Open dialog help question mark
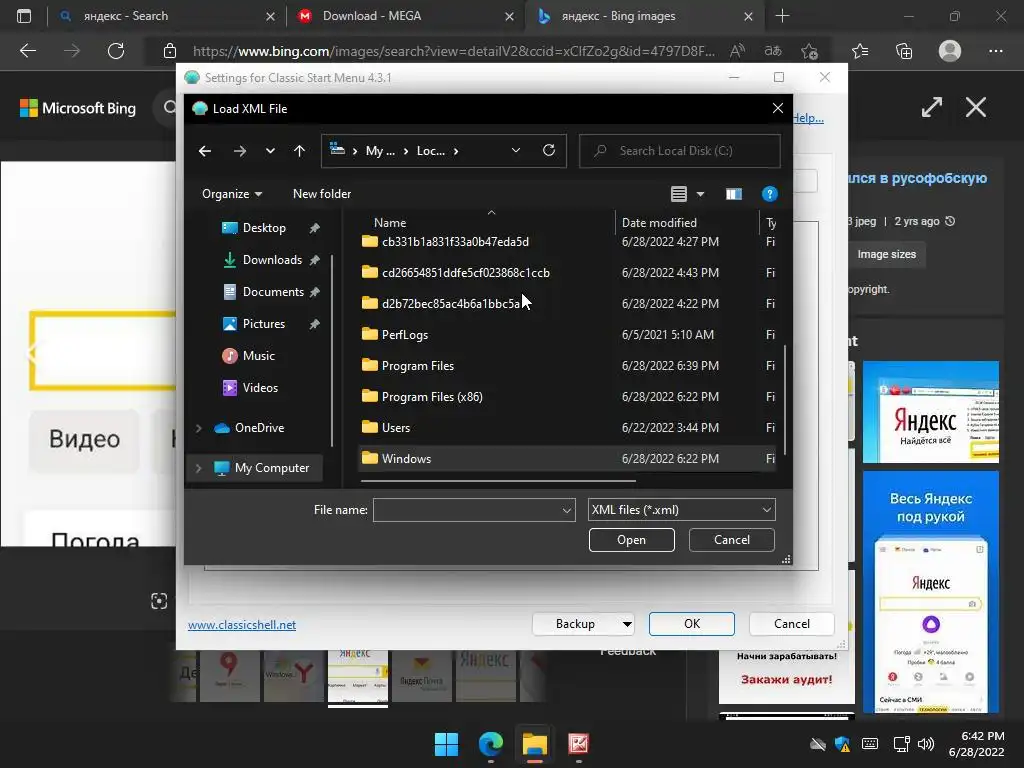 [x=769, y=194]
